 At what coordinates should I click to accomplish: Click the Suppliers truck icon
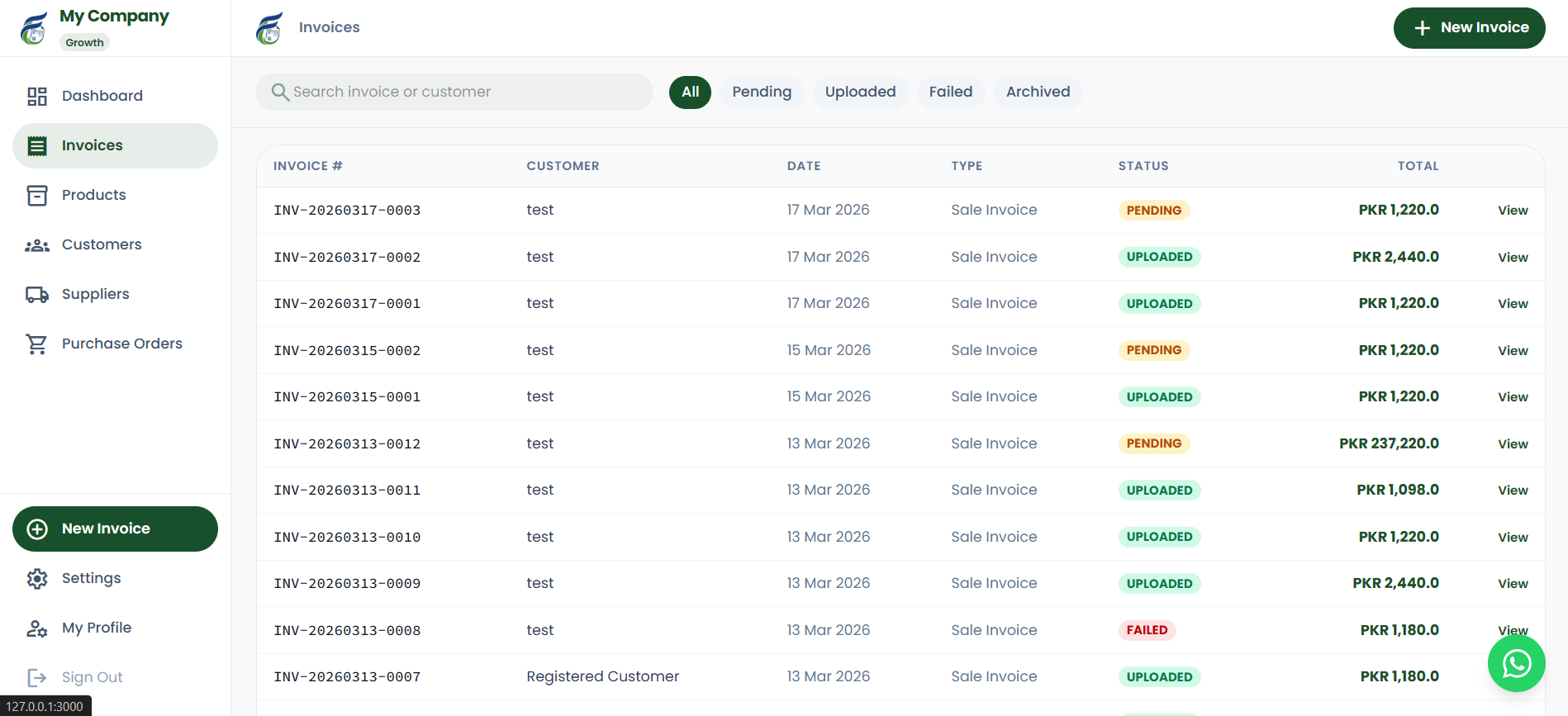[37, 295]
